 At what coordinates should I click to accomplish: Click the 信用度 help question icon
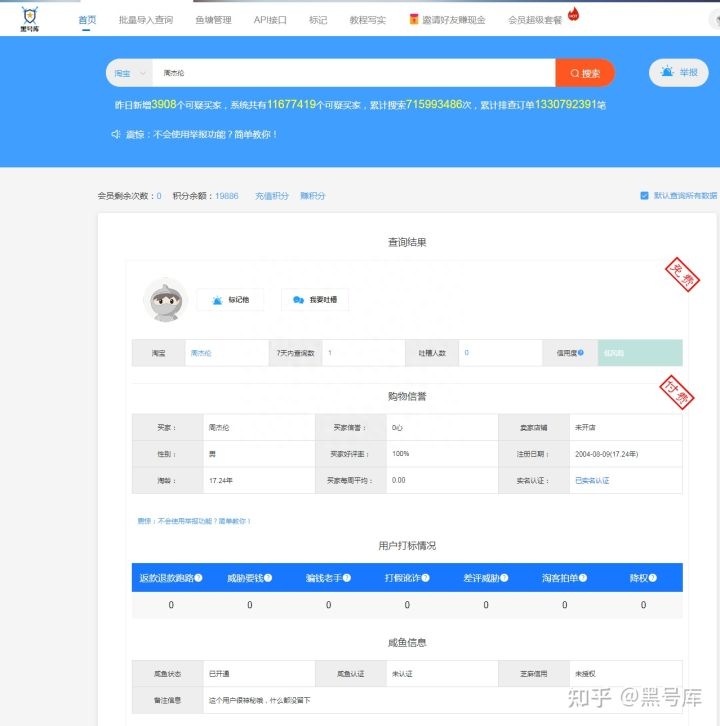(581, 352)
